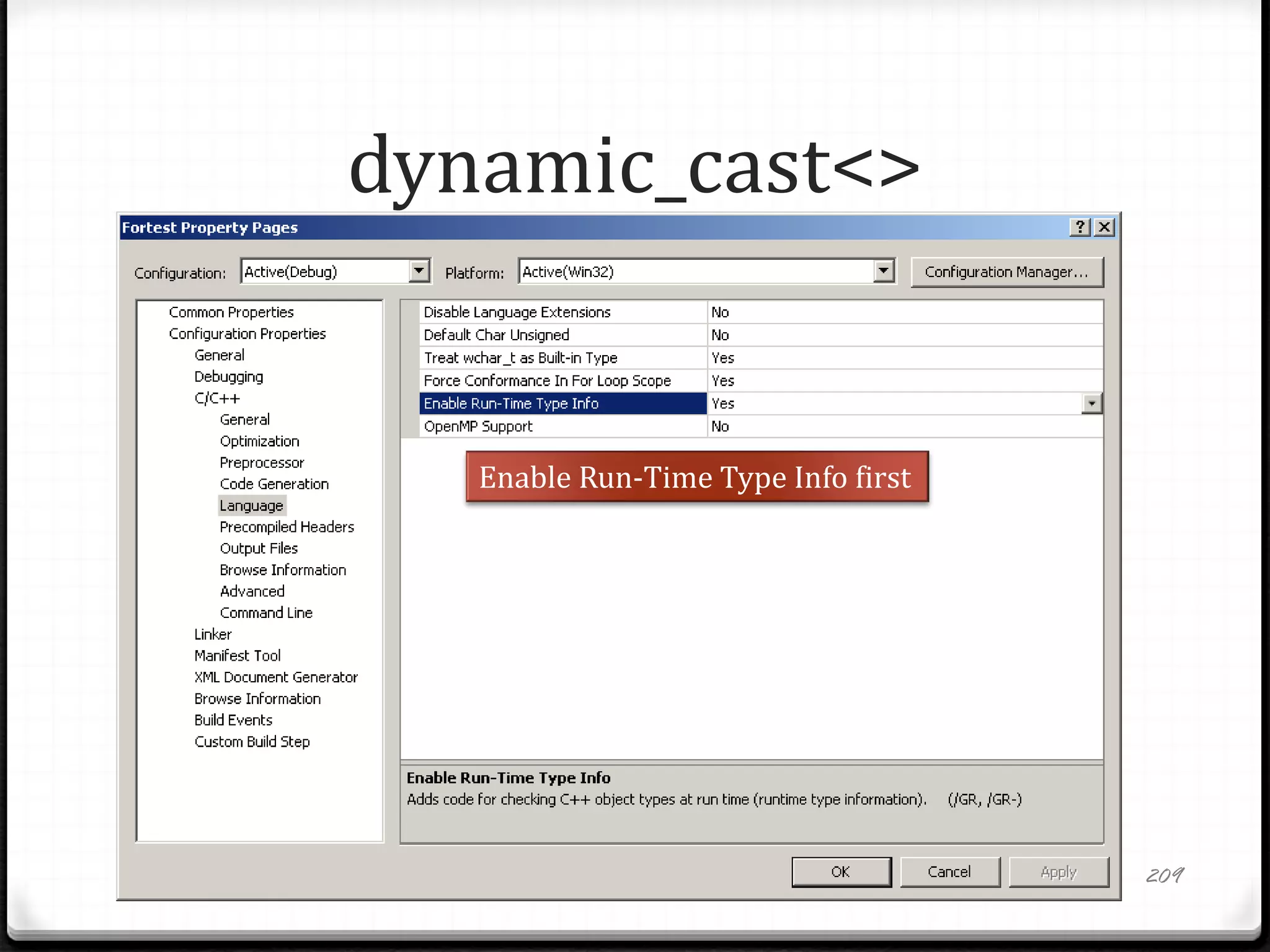The image size is (1270, 952).
Task: Confirm with the OK button
Action: [x=841, y=872]
